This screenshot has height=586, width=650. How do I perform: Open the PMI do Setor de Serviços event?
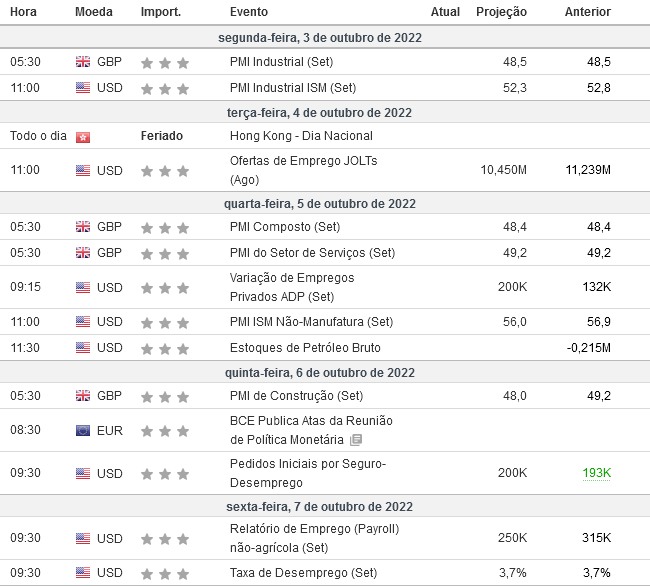point(312,253)
